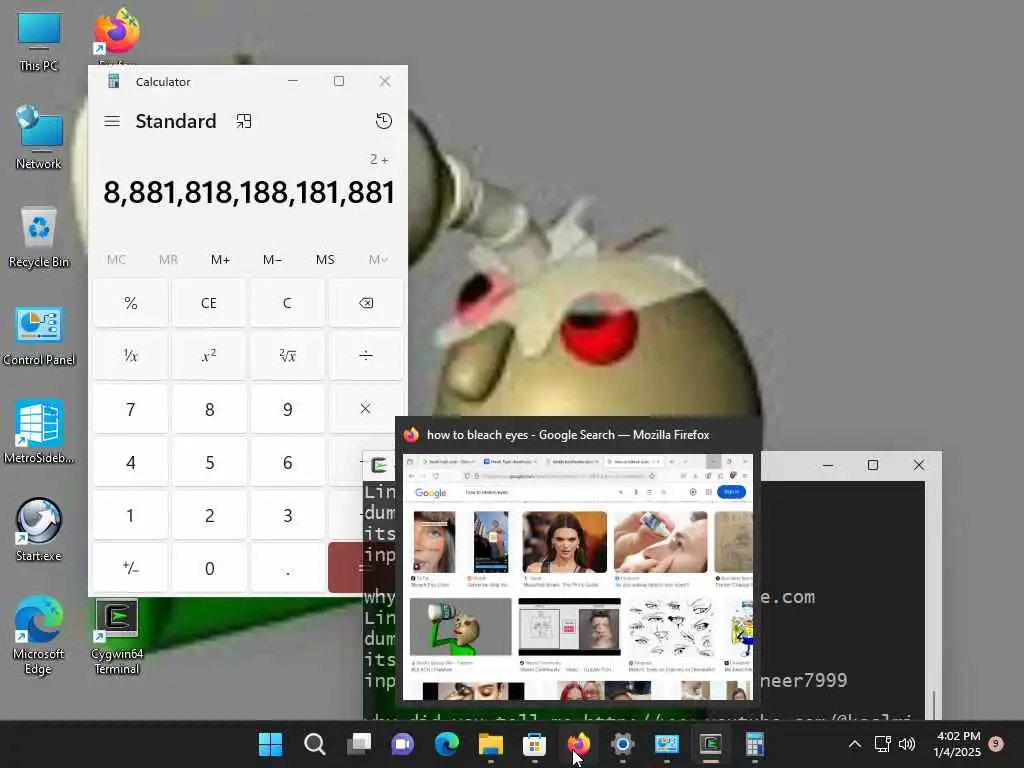Click the x squared key
Image resolution: width=1024 pixels, height=768 pixels.
(209, 356)
